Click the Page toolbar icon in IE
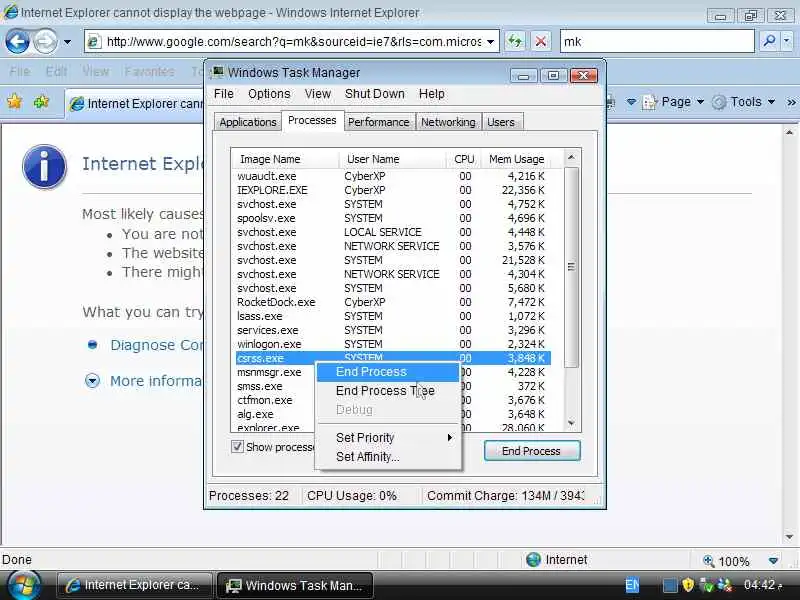The image size is (800, 600). click(649, 102)
